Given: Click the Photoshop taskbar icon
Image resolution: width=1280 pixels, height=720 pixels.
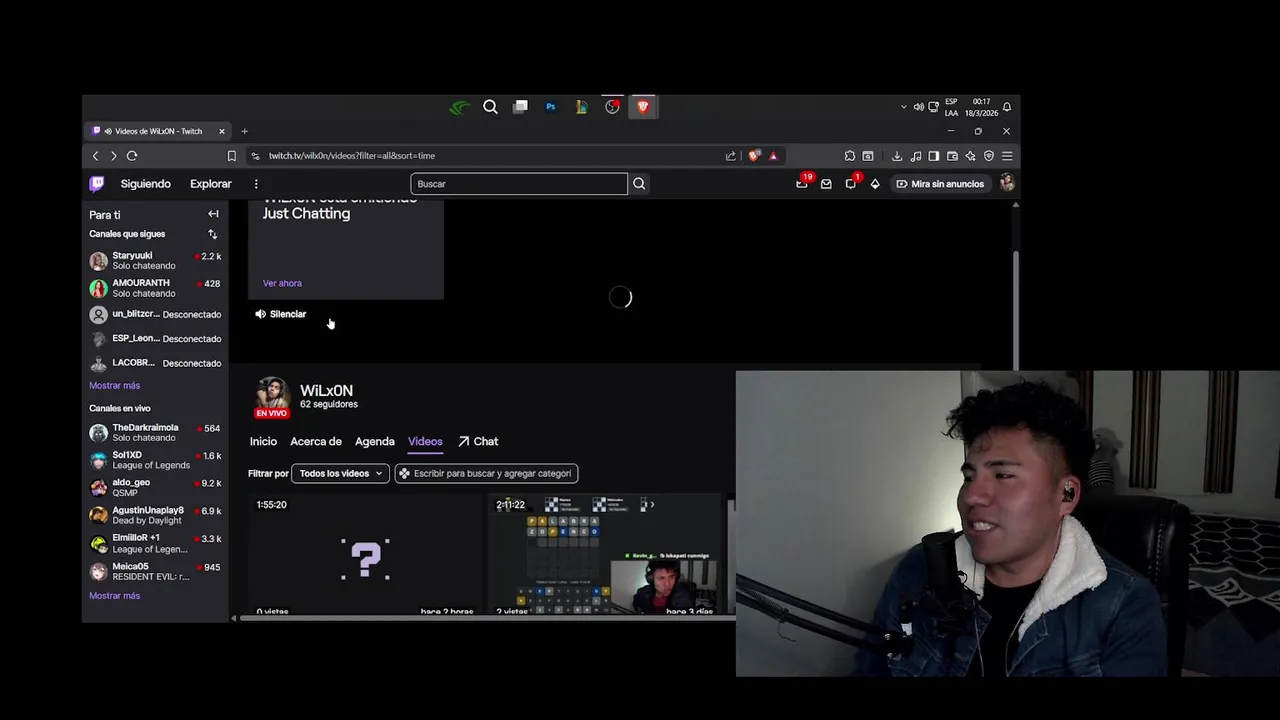Looking at the screenshot, I should [550, 107].
